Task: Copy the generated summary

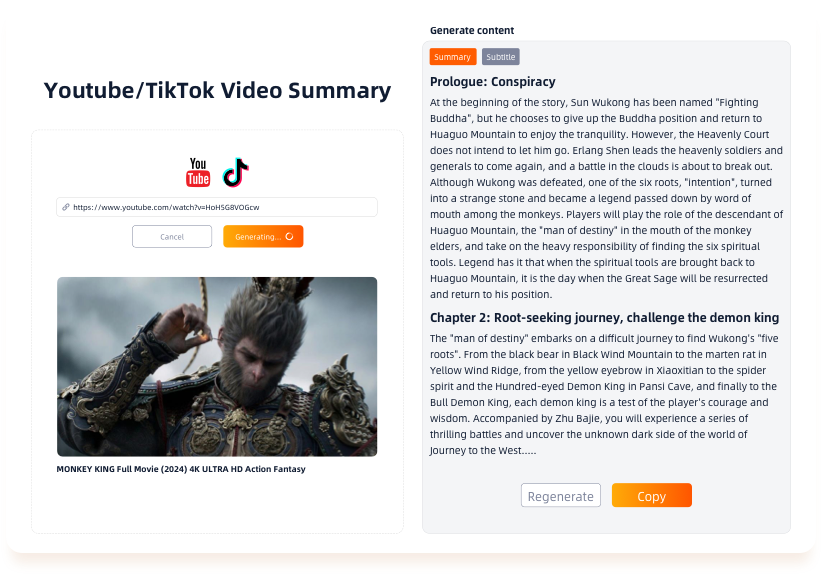Action: (652, 495)
